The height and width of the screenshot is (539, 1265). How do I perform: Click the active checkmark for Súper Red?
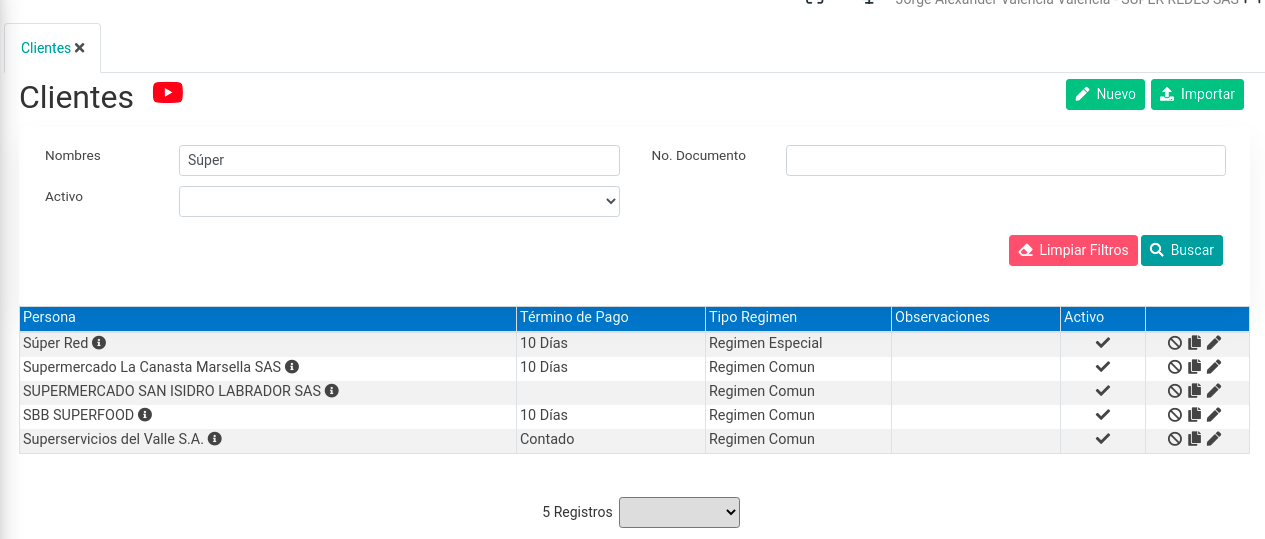click(x=1103, y=343)
